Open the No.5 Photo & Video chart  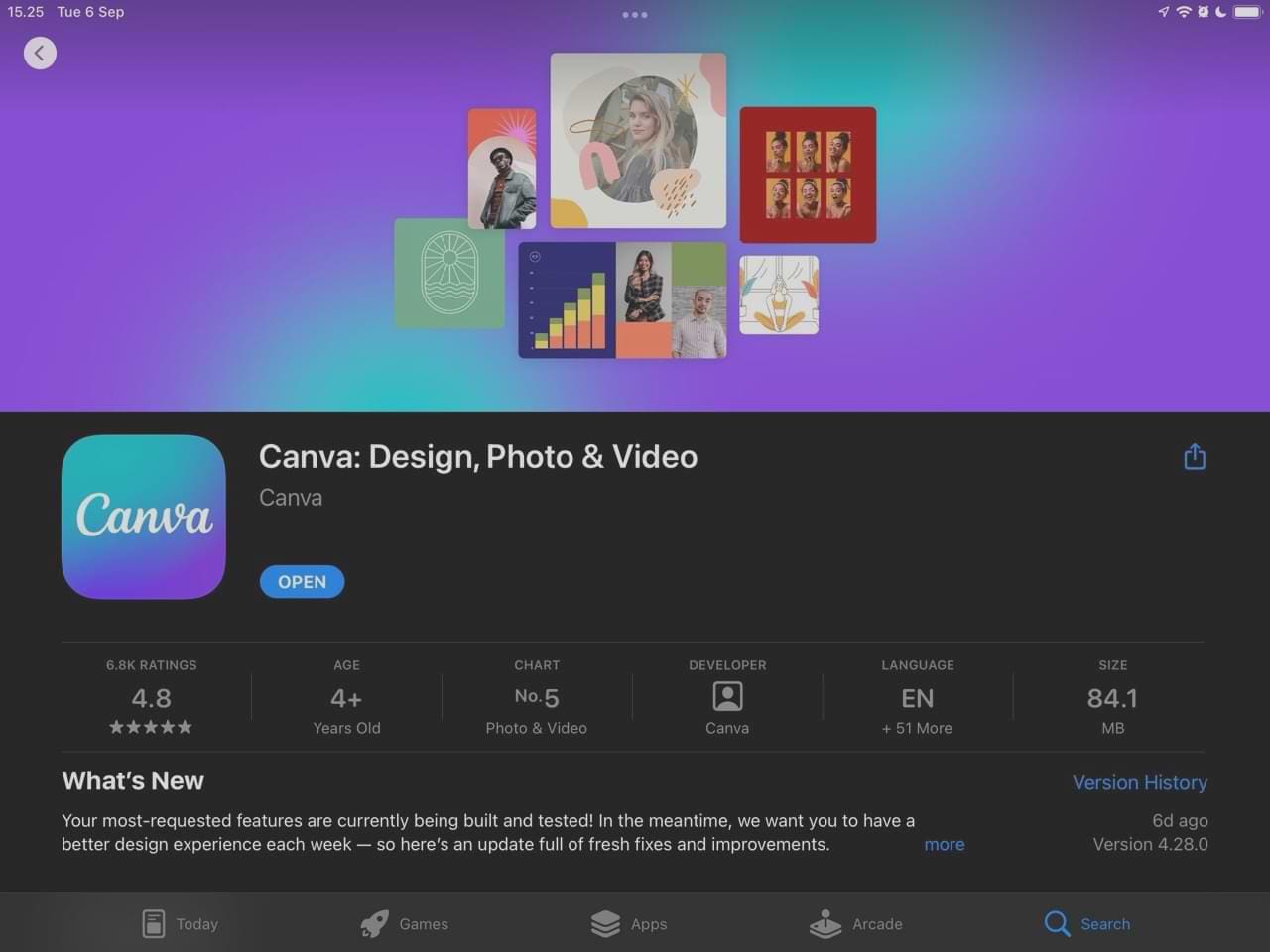coord(537,699)
